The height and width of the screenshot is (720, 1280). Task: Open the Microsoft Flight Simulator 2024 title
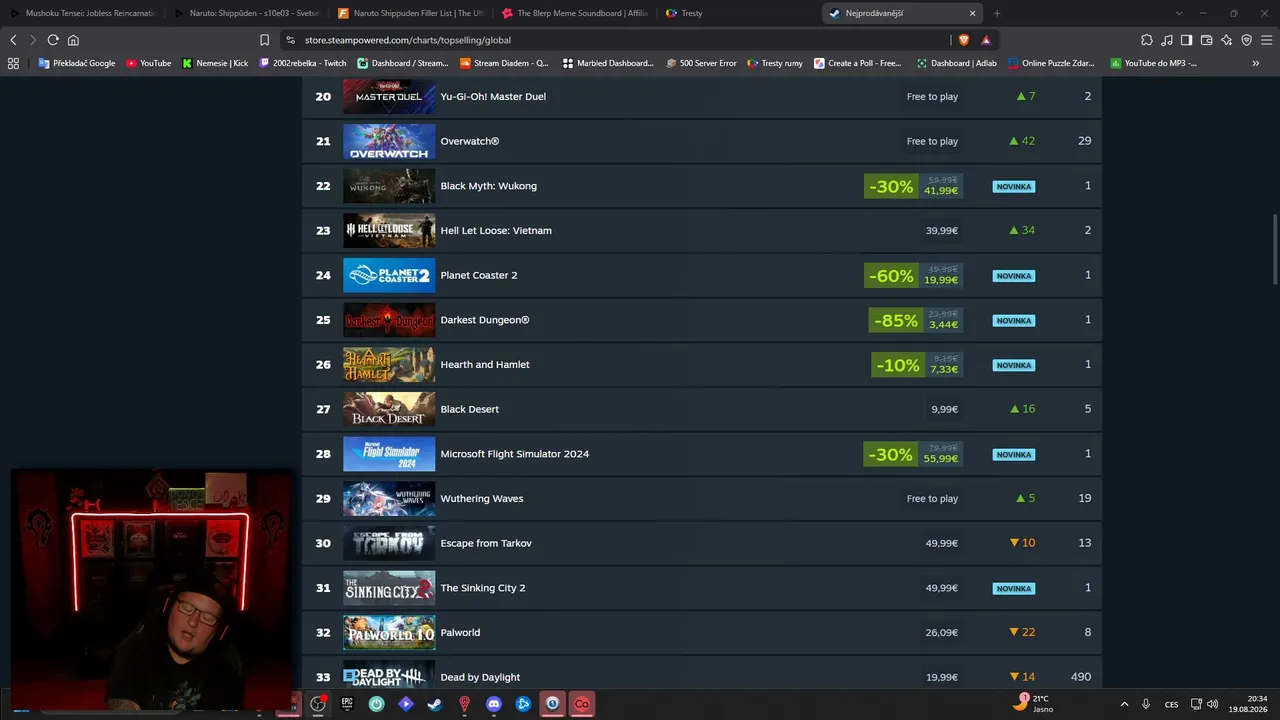(515, 454)
